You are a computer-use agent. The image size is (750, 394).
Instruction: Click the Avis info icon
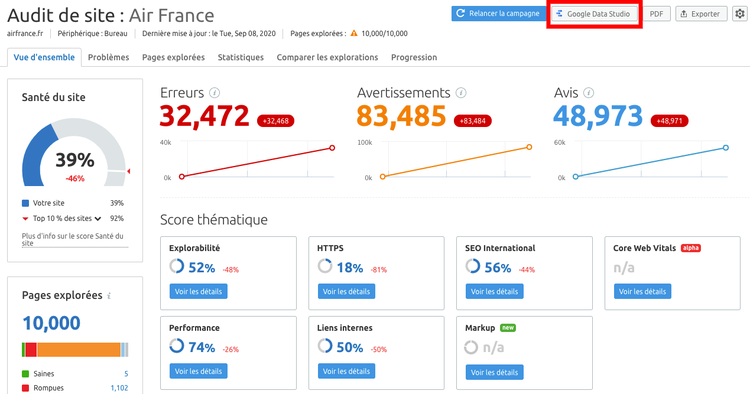[x=589, y=93]
